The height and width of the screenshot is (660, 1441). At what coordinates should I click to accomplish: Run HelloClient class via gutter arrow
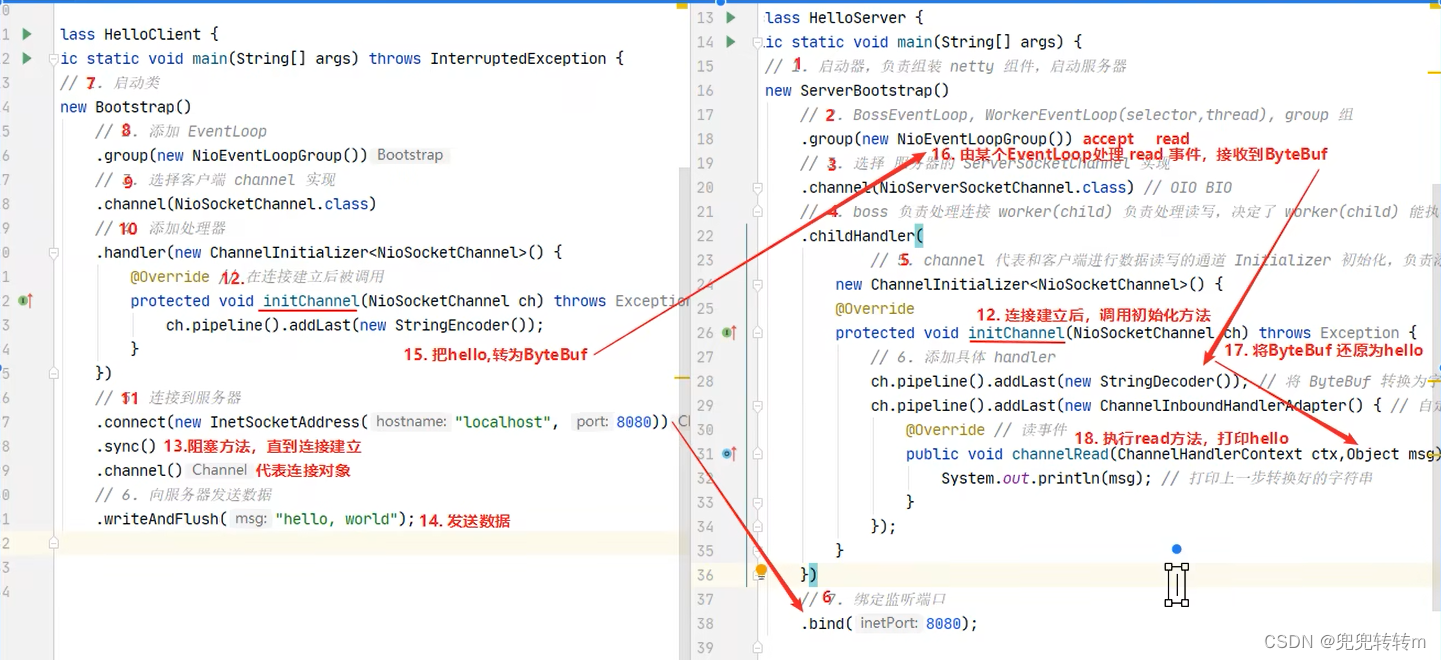tap(27, 34)
